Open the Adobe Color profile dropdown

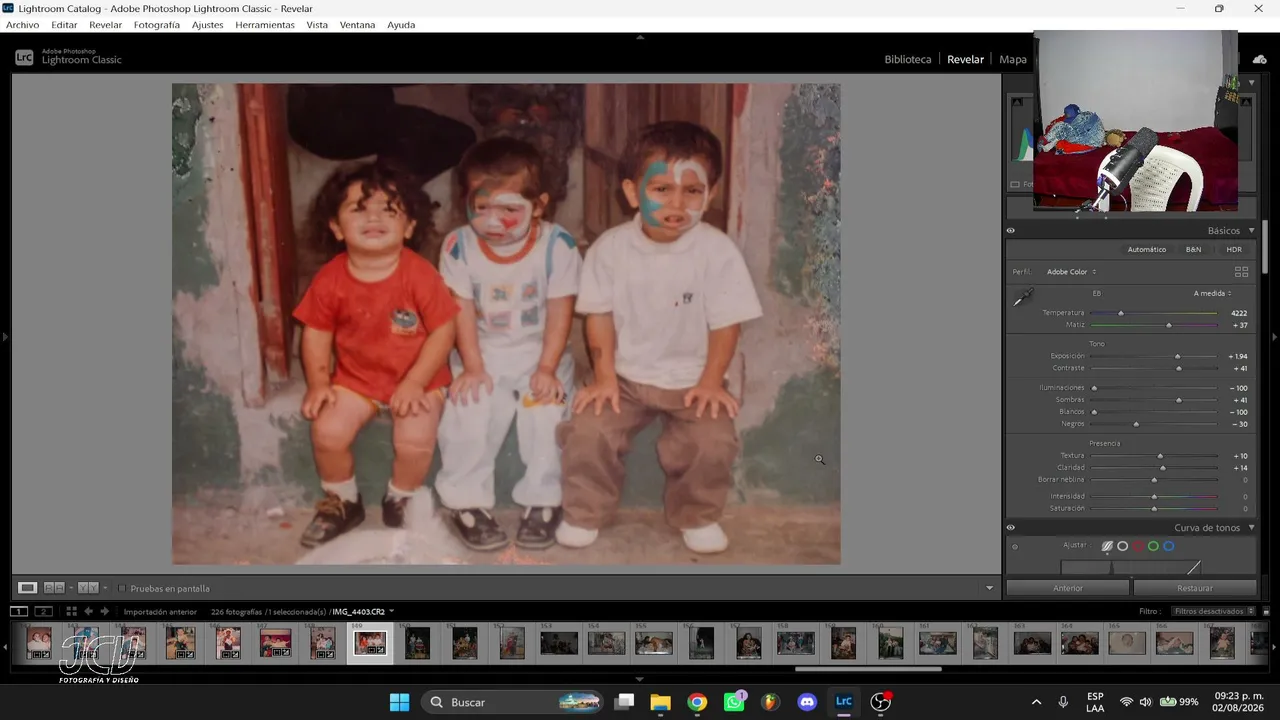[1071, 272]
